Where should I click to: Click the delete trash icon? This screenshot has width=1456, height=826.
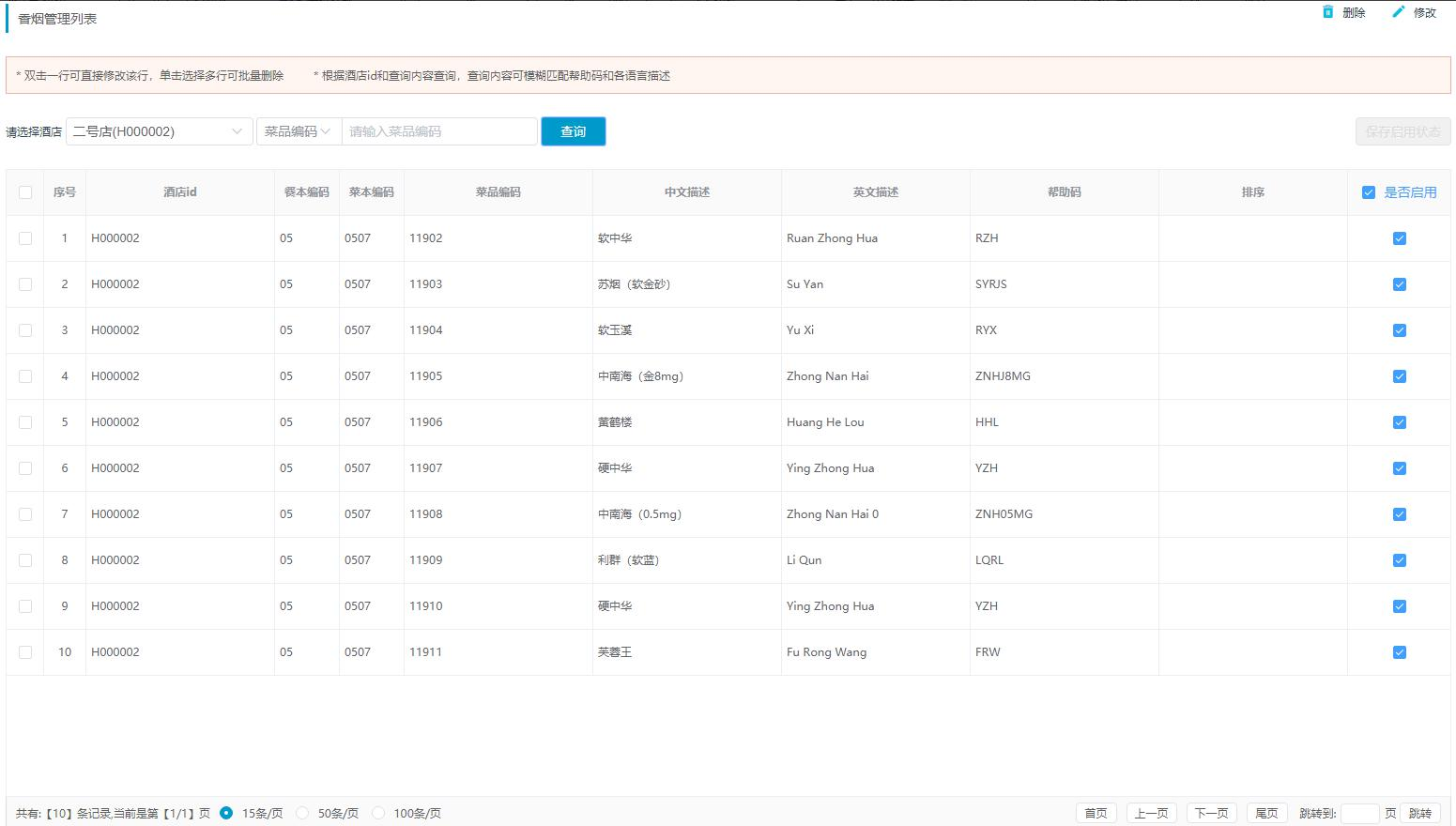(1327, 12)
